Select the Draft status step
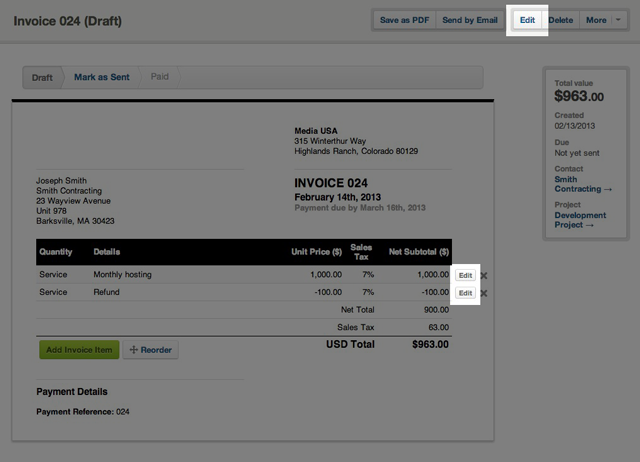 coord(42,77)
